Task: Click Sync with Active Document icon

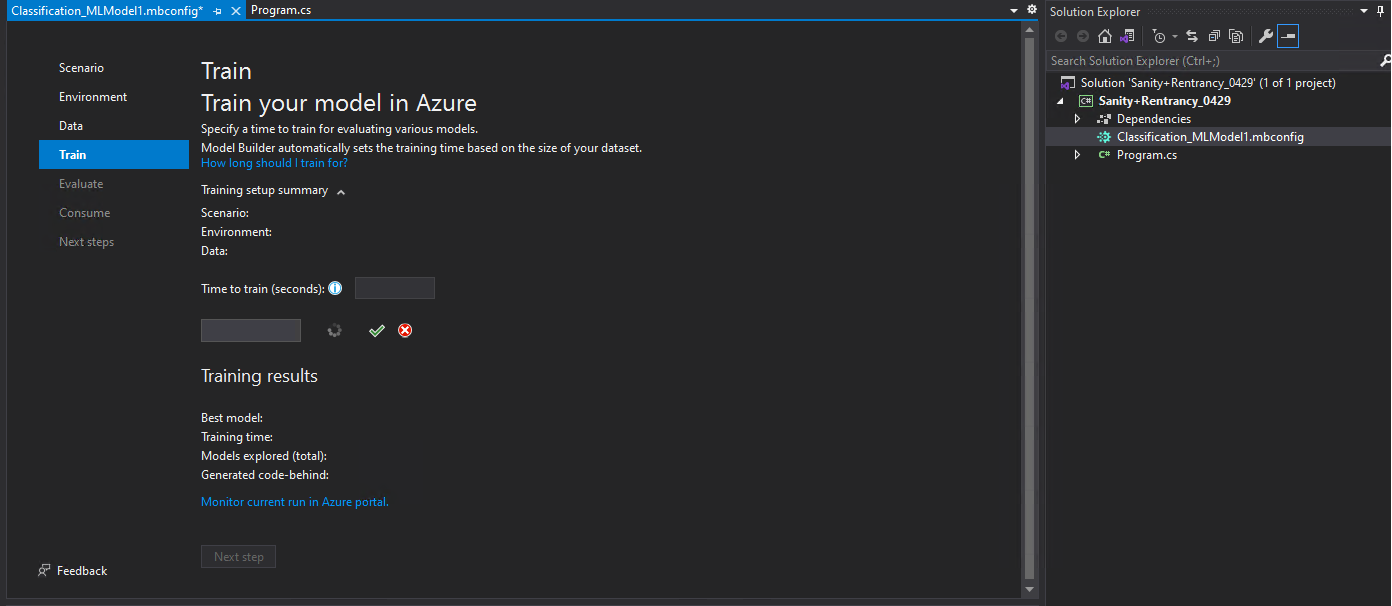Action: tap(1192, 36)
